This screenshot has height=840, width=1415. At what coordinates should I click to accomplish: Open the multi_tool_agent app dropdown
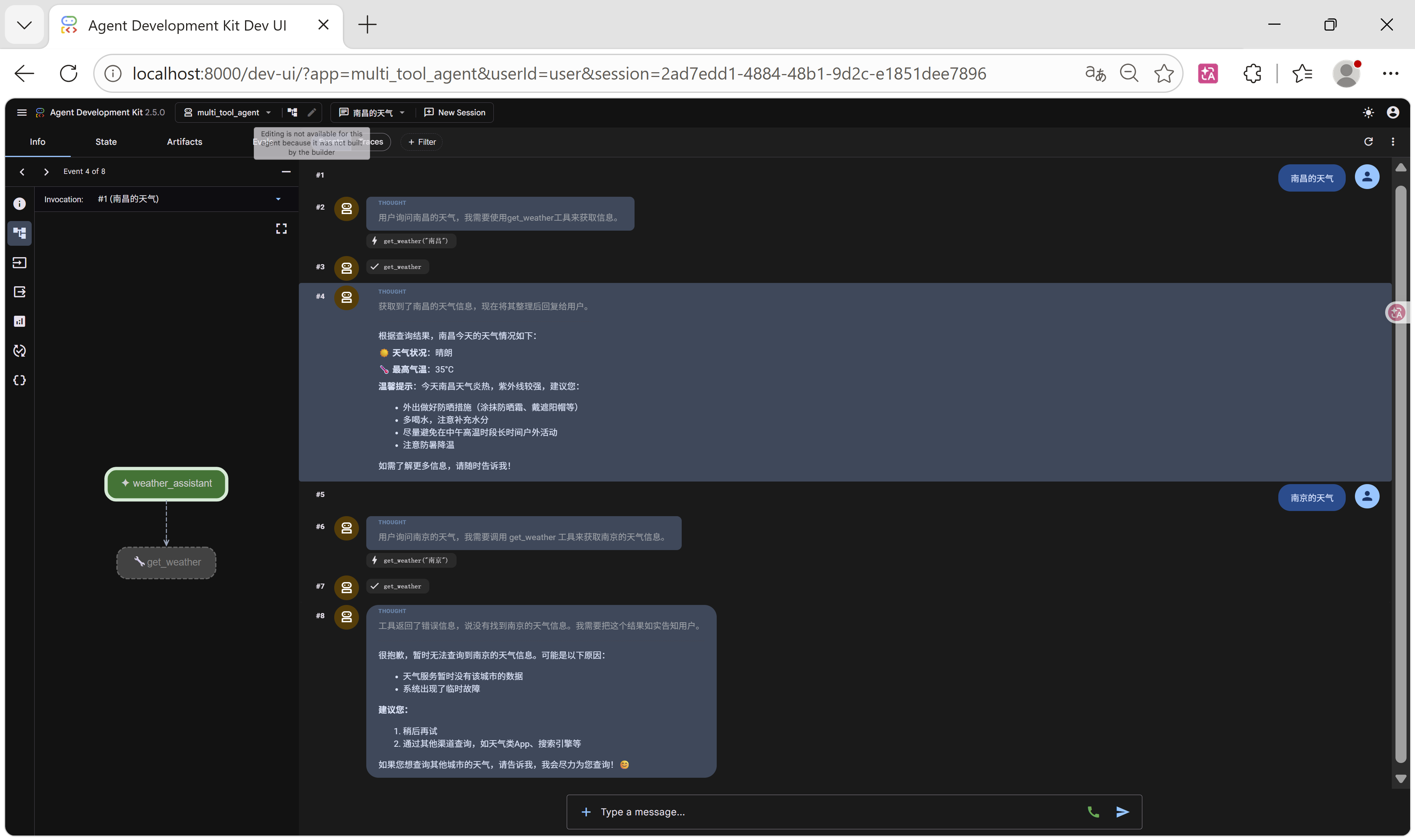point(227,112)
